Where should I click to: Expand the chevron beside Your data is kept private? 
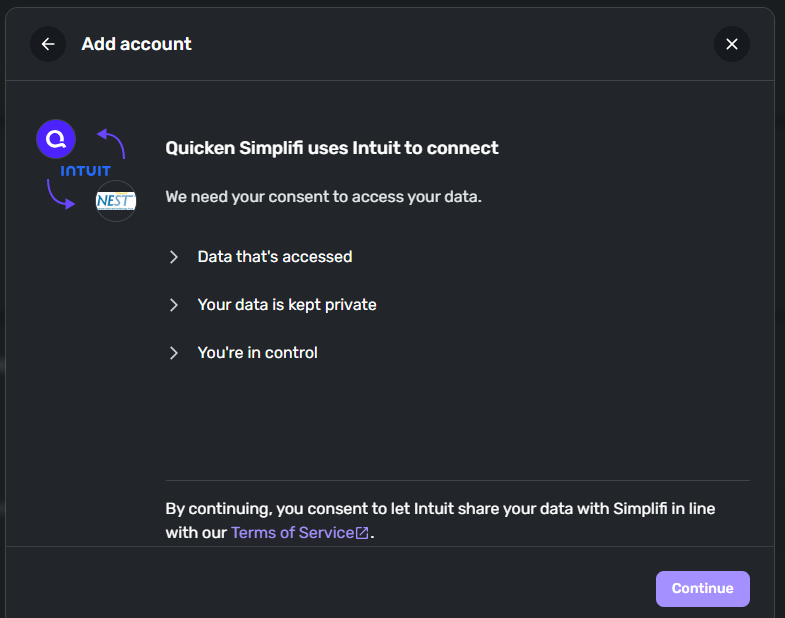tap(174, 305)
